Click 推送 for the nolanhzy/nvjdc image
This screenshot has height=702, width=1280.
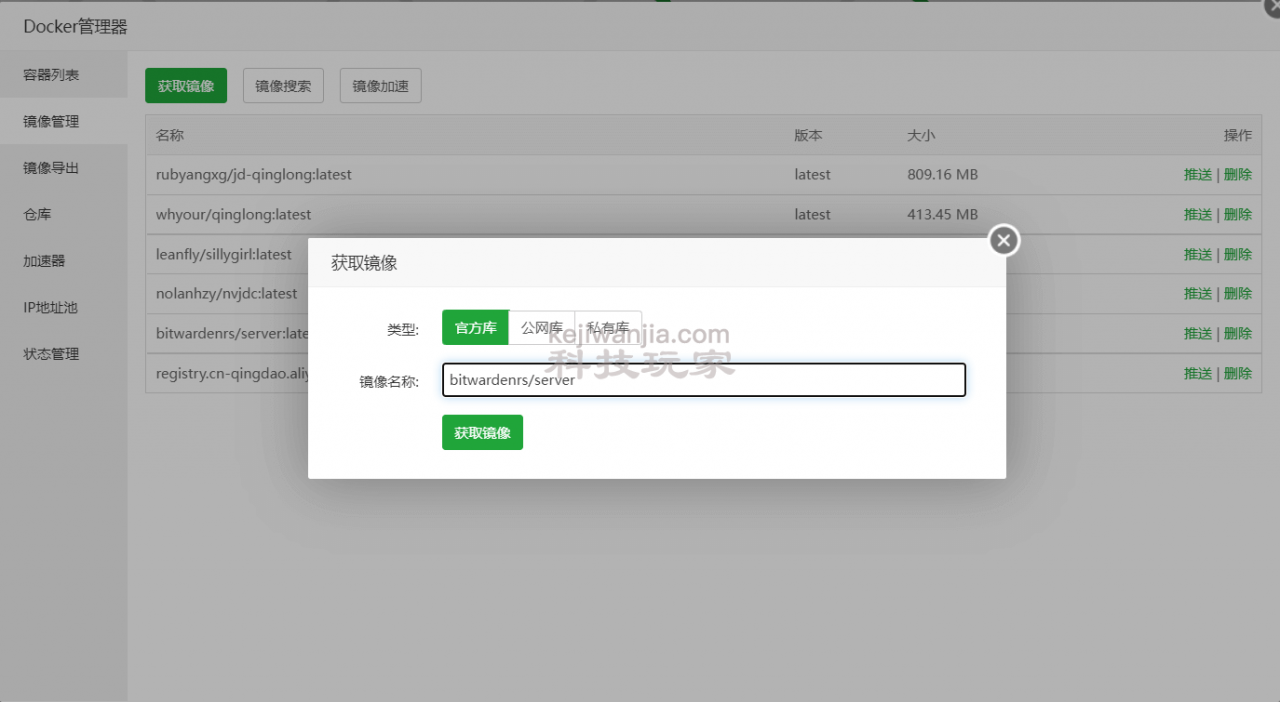coord(1198,293)
